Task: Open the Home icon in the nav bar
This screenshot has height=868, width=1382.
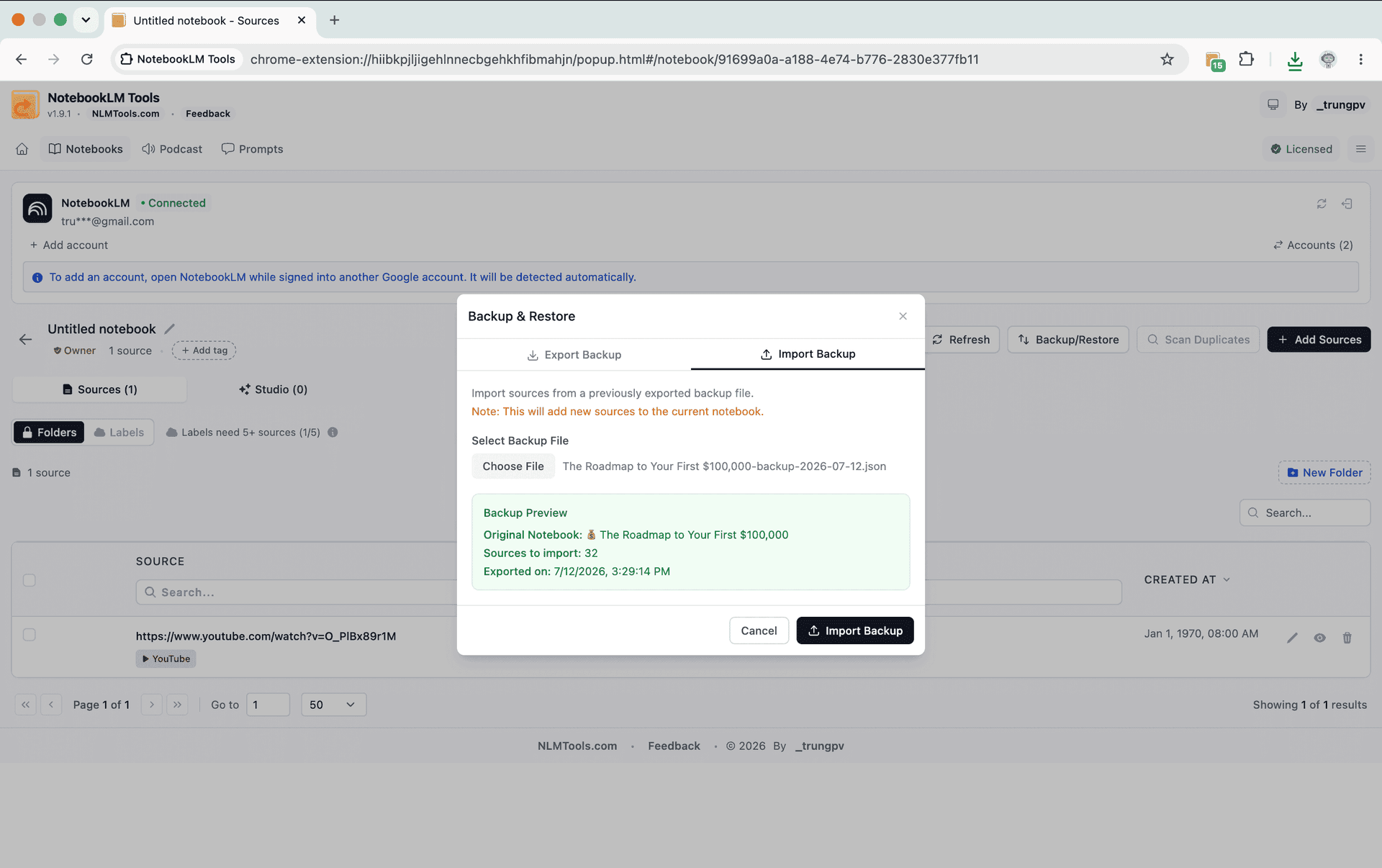Action: point(22,149)
